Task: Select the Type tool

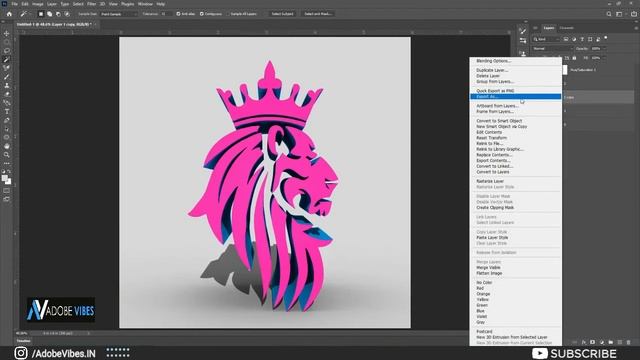Action: [7, 112]
